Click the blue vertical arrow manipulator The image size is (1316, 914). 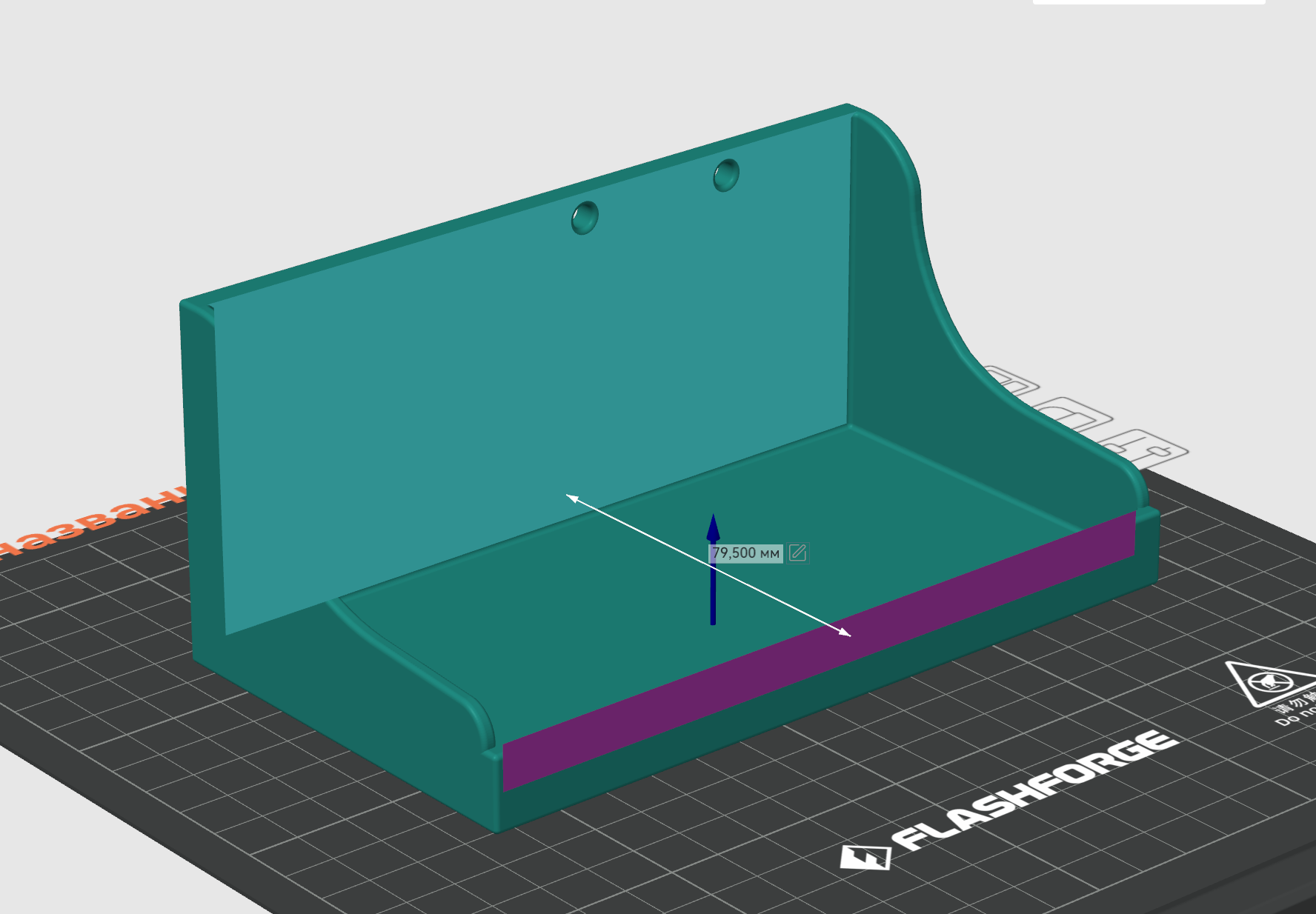[x=713, y=569]
